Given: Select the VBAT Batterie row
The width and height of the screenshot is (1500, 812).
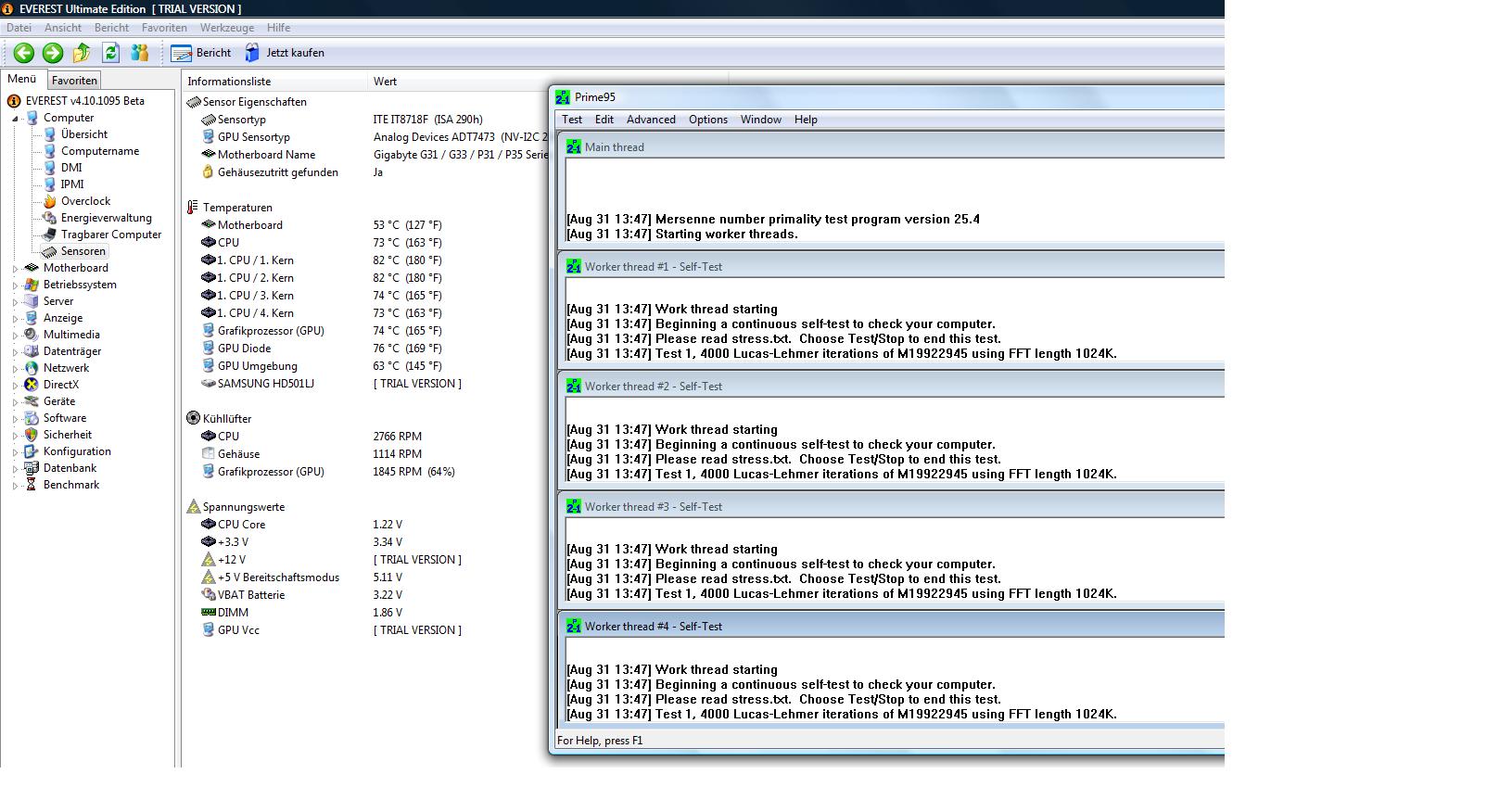Looking at the screenshot, I should click(x=364, y=595).
